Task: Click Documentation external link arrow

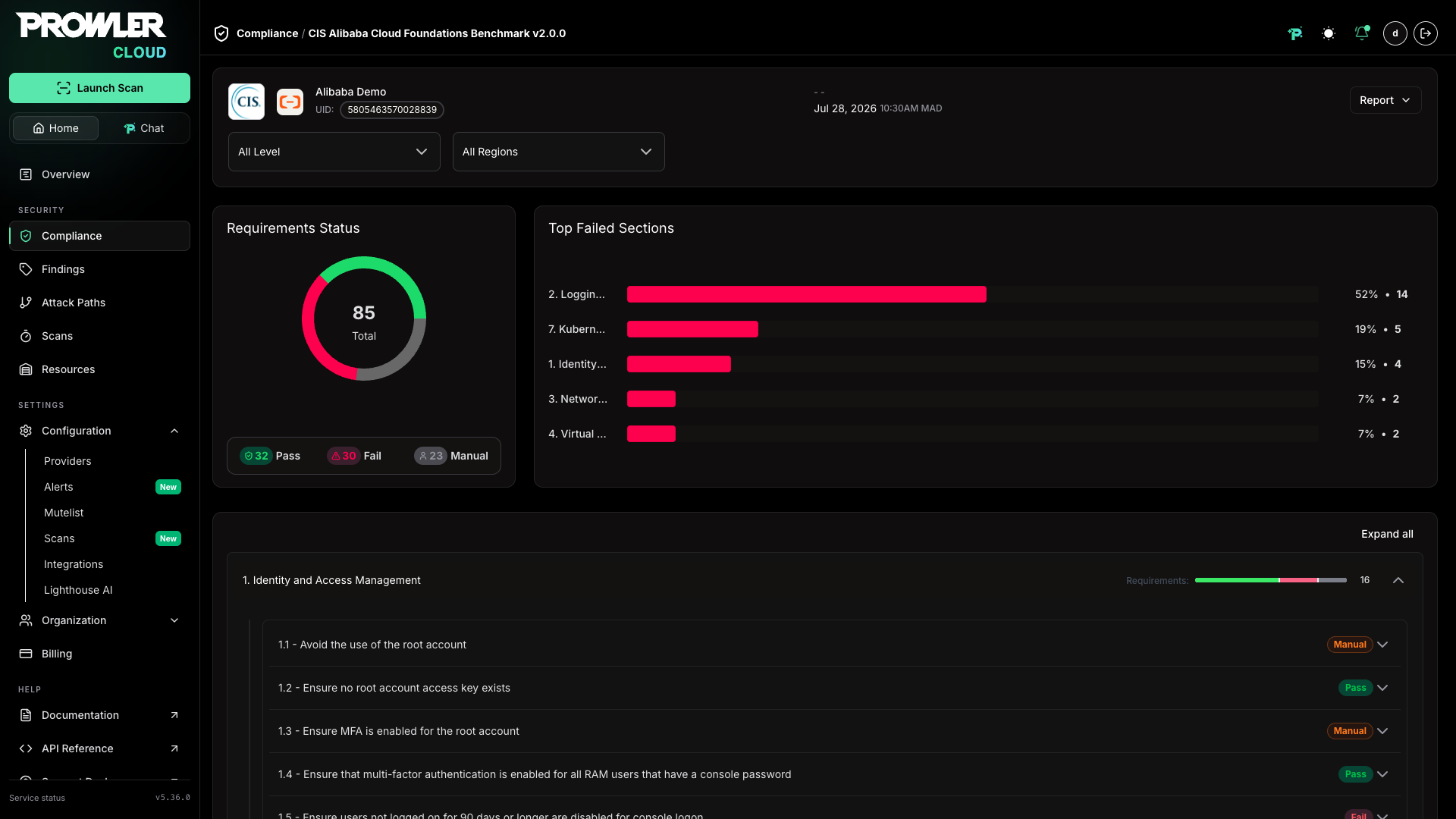Action: pyautogui.click(x=174, y=715)
